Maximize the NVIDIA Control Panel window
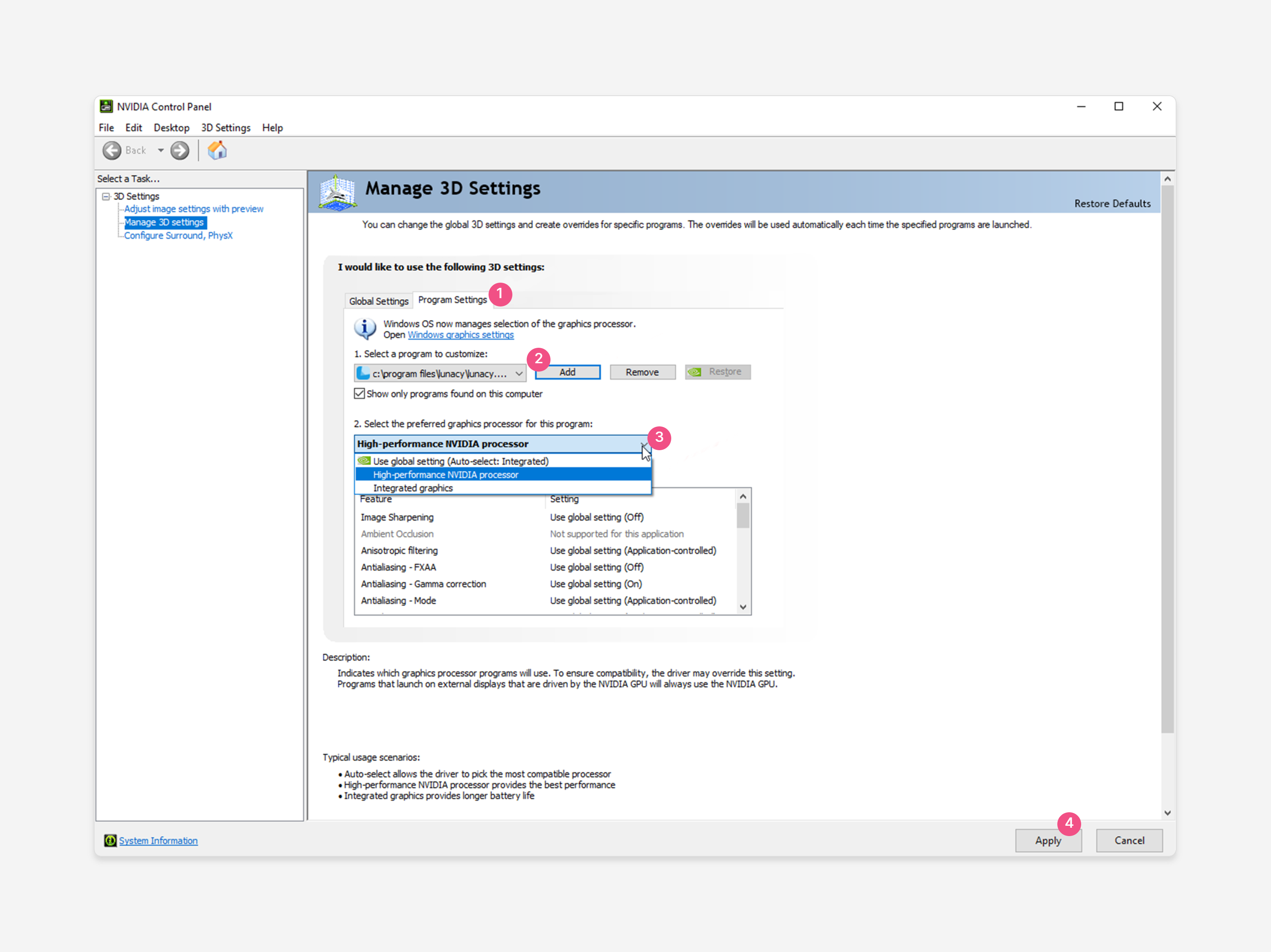 pos(1119,106)
